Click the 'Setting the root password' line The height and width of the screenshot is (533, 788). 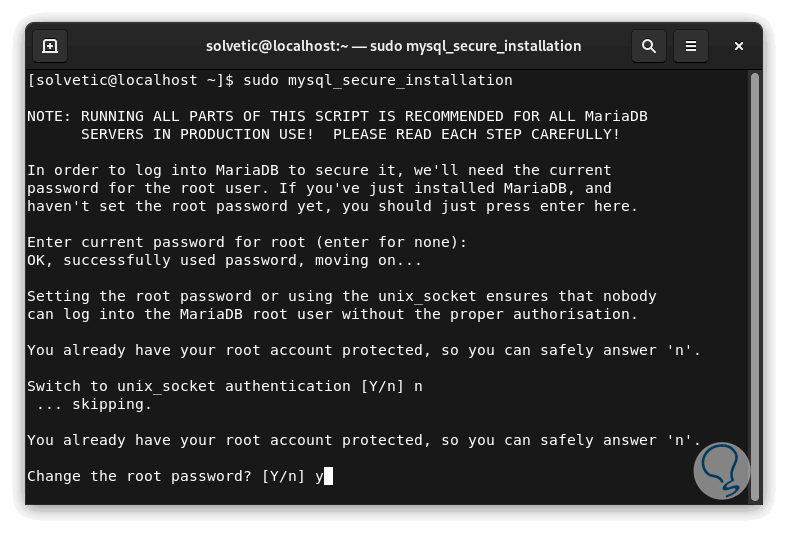[x=342, y=296]
